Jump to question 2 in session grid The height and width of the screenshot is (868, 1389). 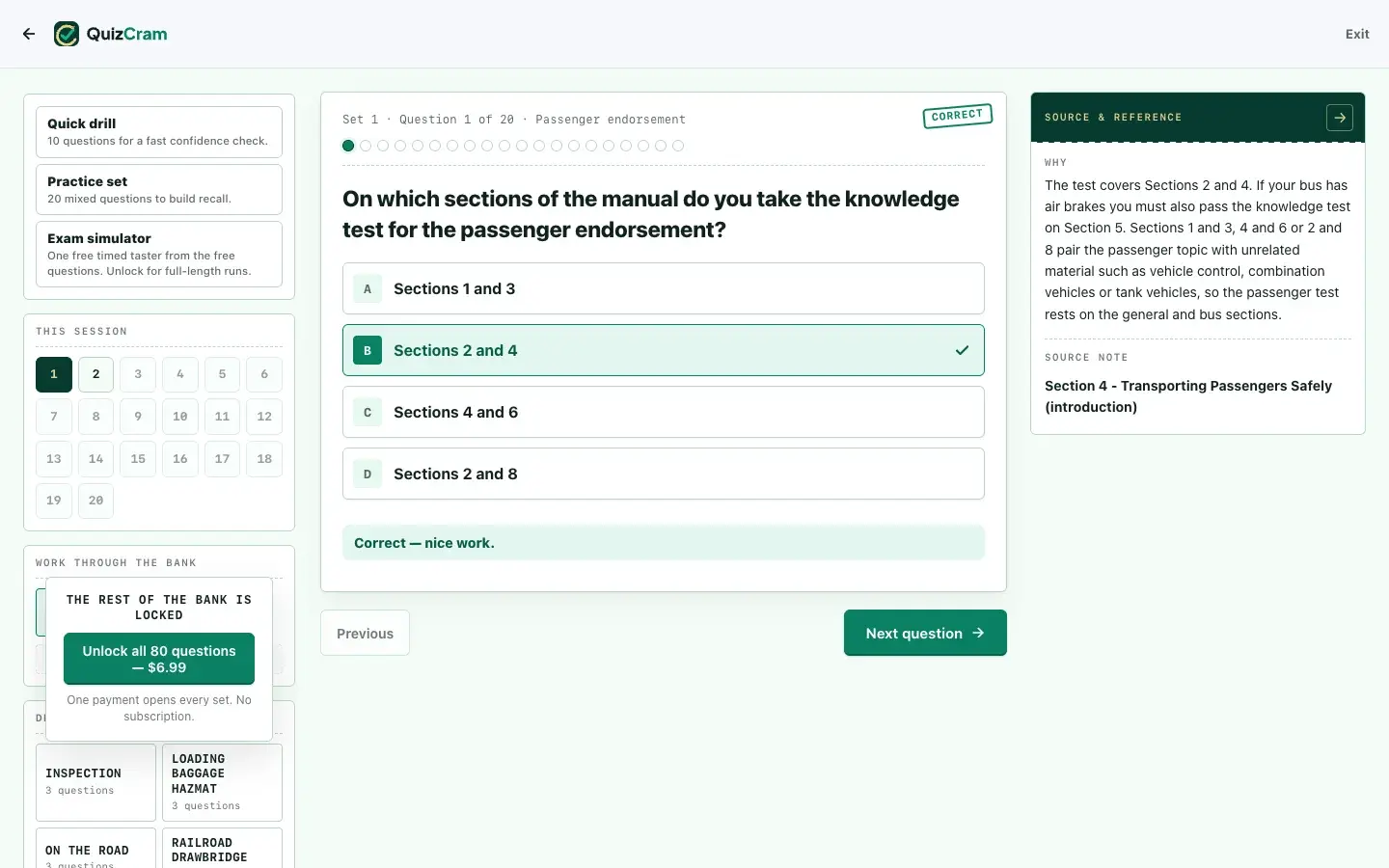pos(95,374)
